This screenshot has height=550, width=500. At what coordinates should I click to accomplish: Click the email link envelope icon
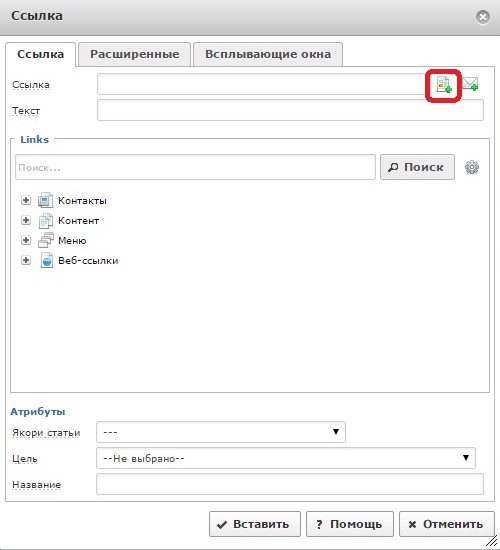470,84
